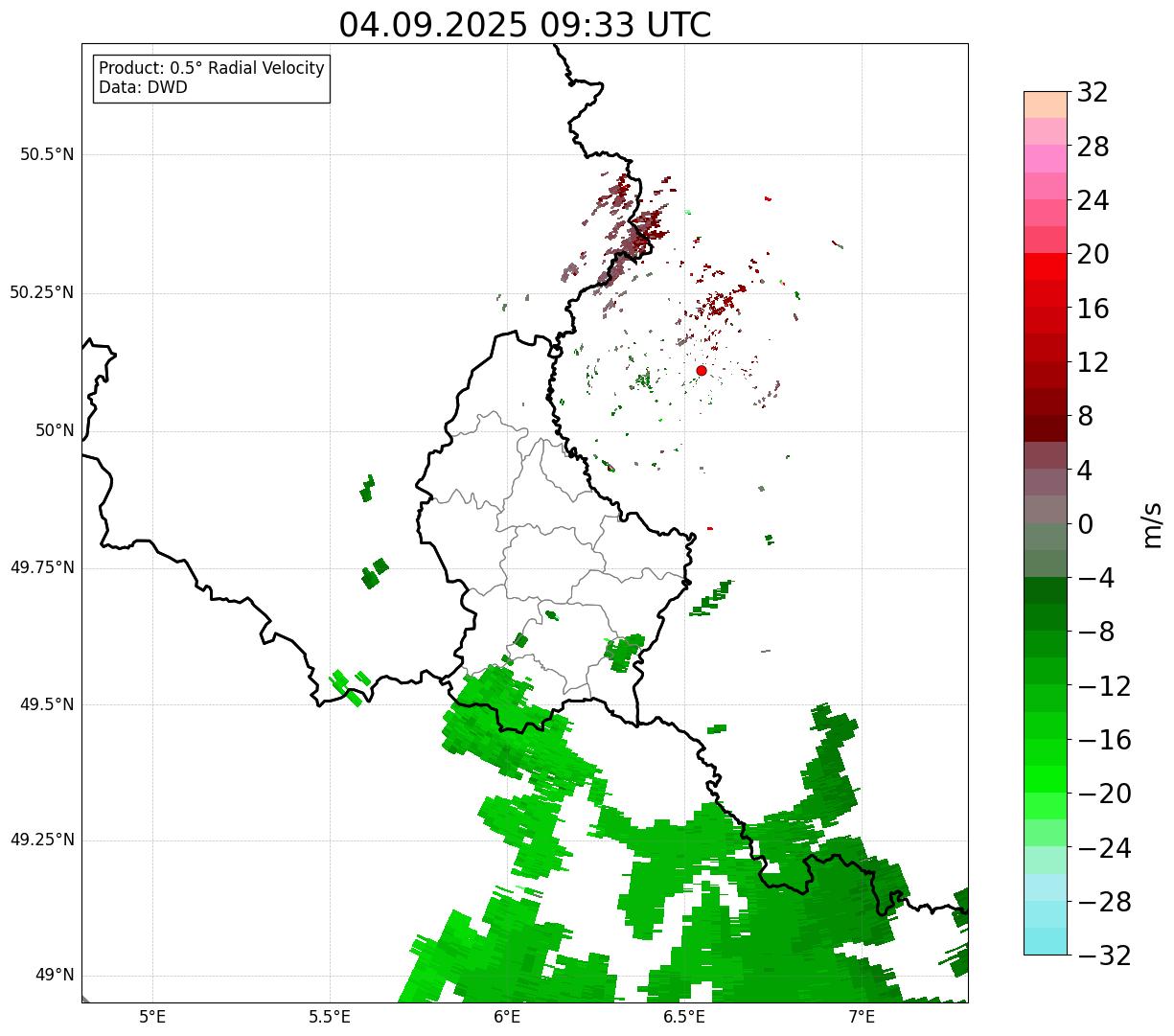Click the 'Data: DWD' text
Viewport: 1174px width, 1036px height.
(x=143, y=87)
